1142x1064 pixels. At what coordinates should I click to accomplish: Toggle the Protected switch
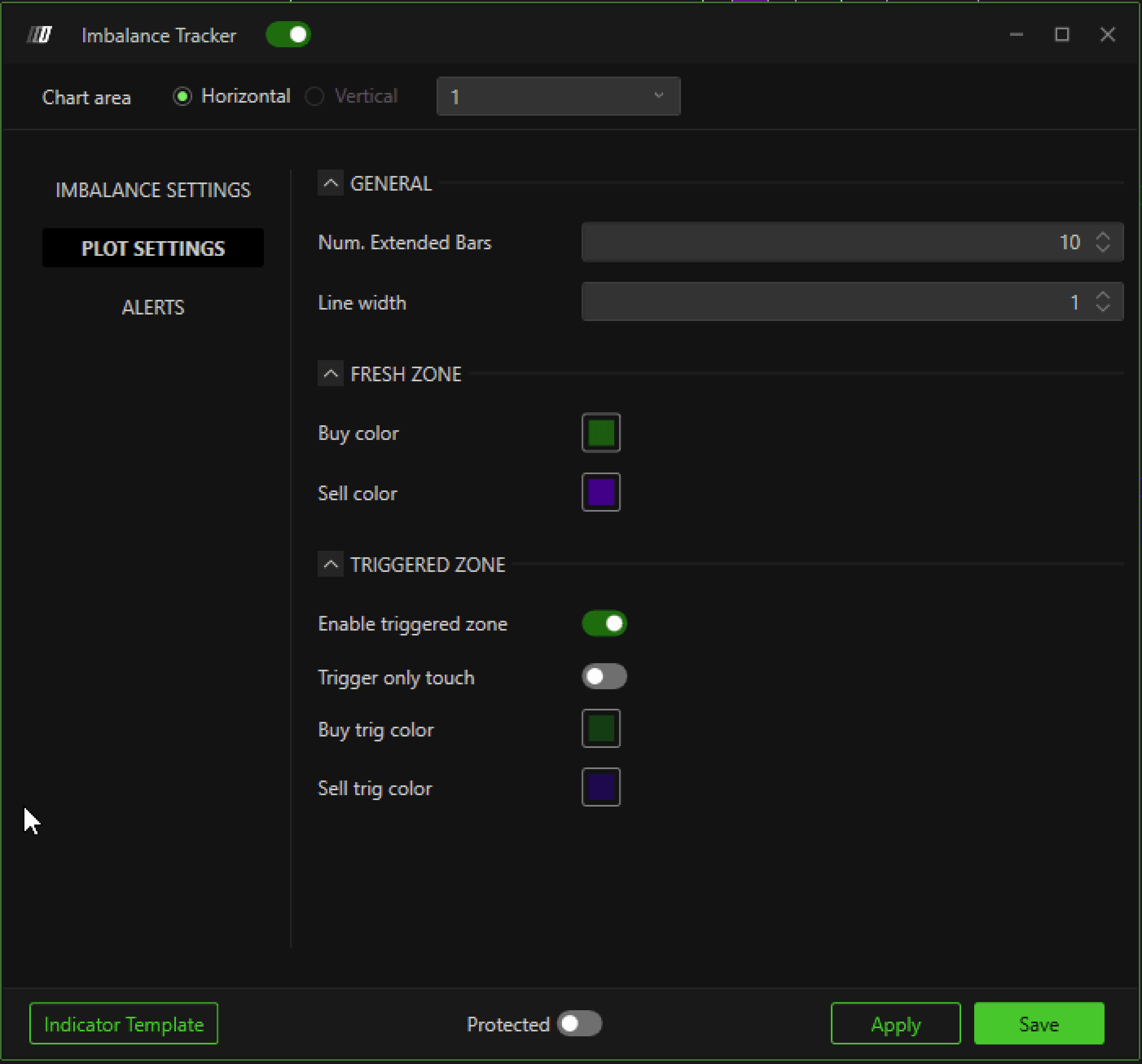tap(580, 1023)
